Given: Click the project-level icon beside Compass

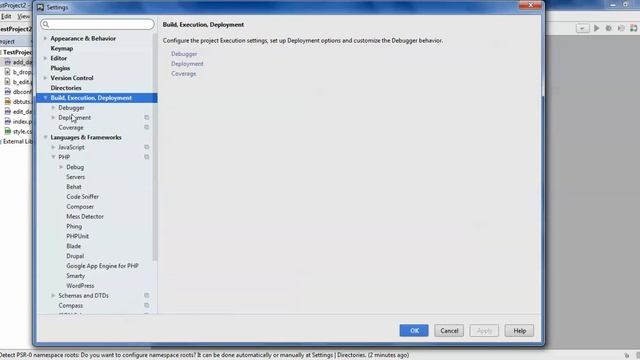Looking at the screenshot, I should pos(147,305).
